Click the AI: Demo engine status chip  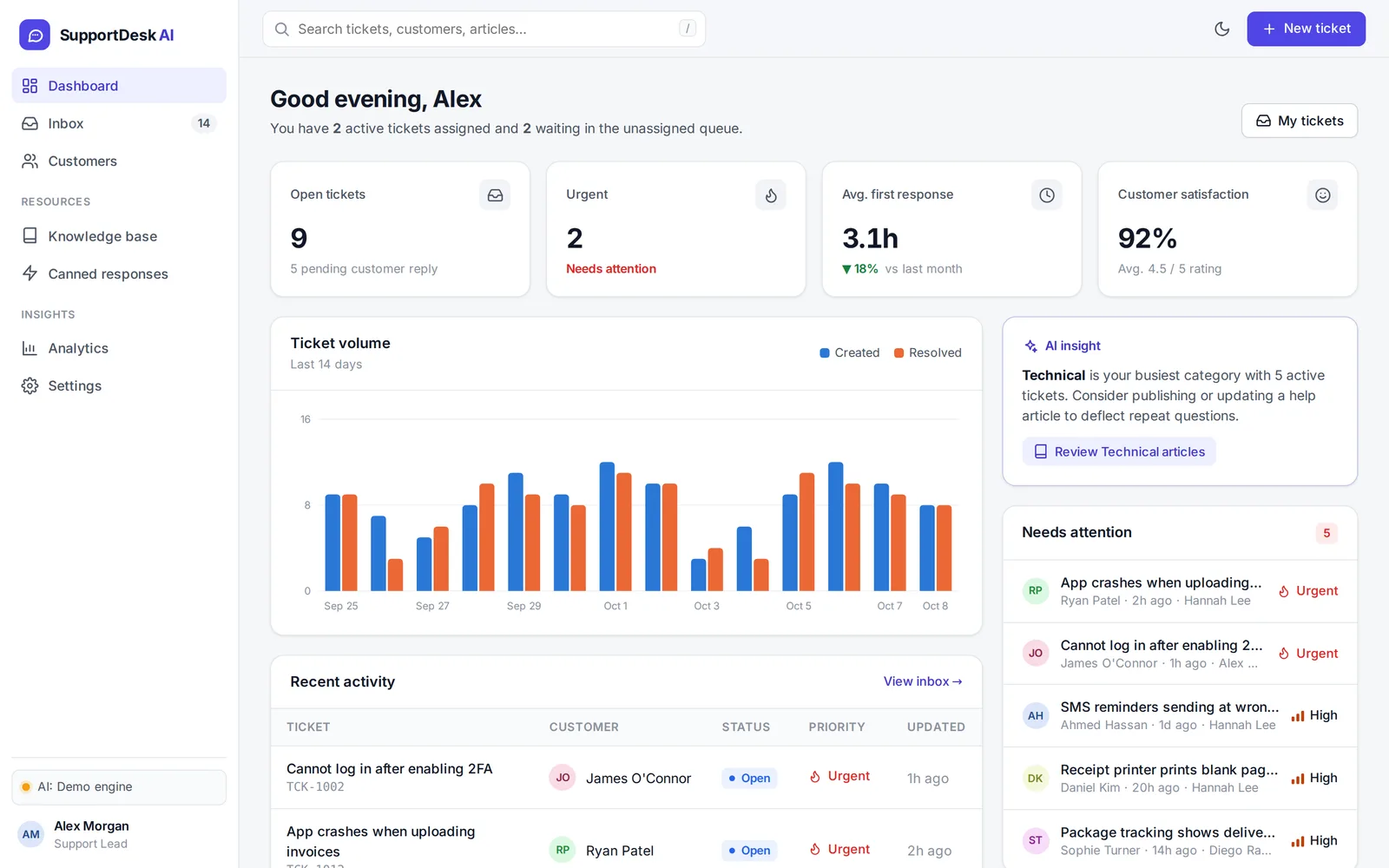coord(119,787)
